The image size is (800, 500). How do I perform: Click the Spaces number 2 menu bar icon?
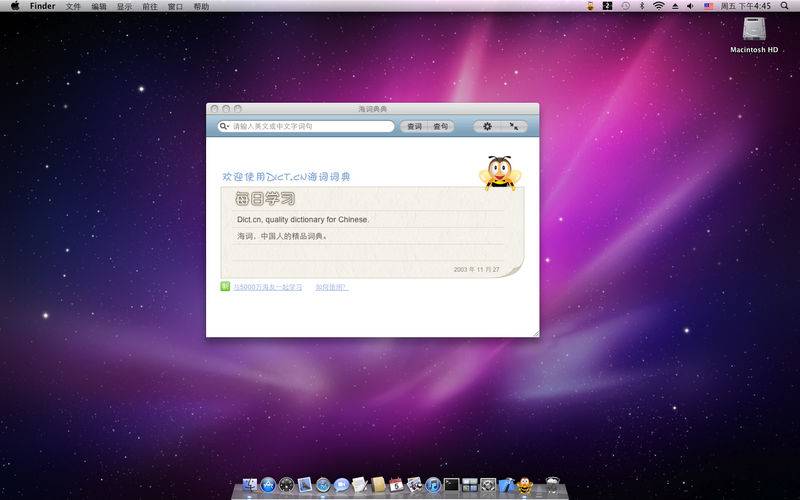click(x=607, y=6)
